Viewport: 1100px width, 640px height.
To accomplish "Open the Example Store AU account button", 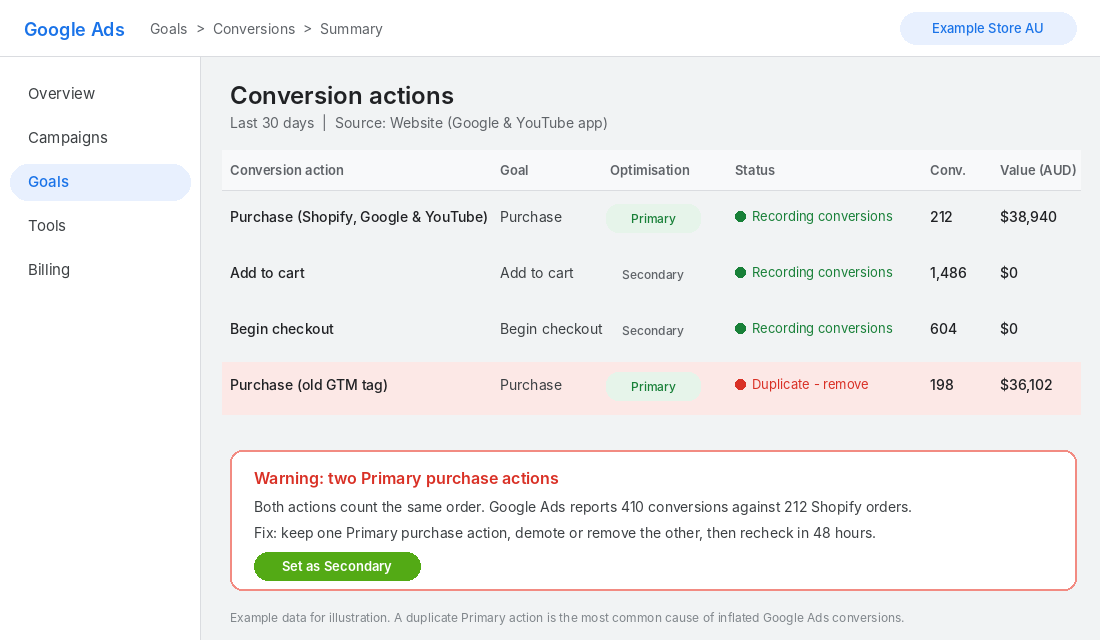I will tap(988, 28).
